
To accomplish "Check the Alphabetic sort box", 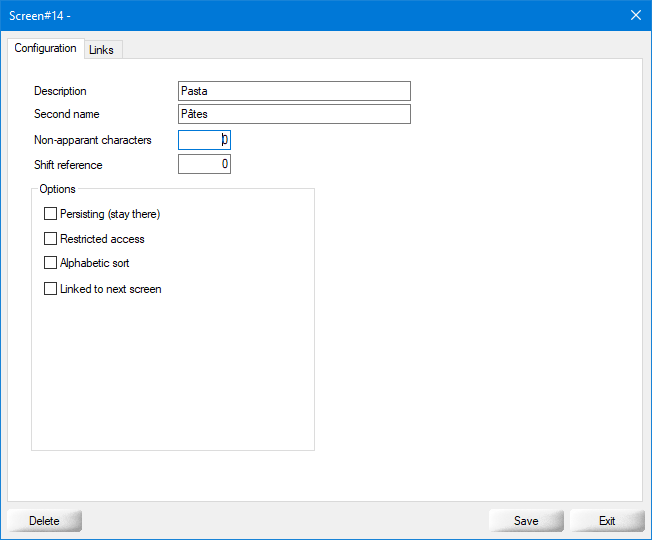I will (51, 263).
